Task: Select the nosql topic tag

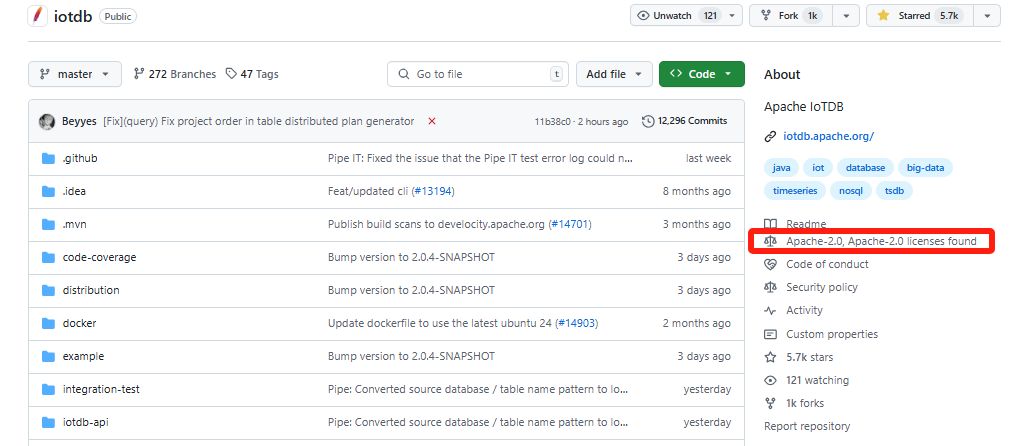Action: tap(851, 191)
